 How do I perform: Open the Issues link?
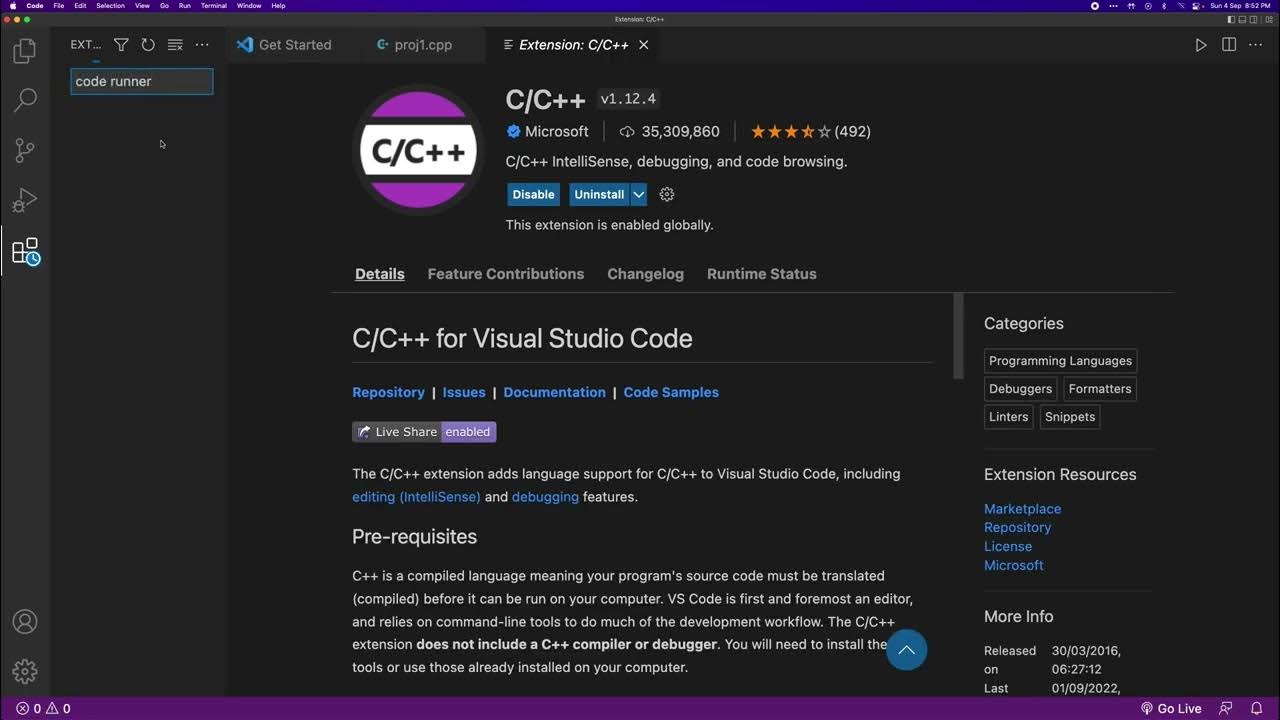pyautogui.click(x=464, y=392)
